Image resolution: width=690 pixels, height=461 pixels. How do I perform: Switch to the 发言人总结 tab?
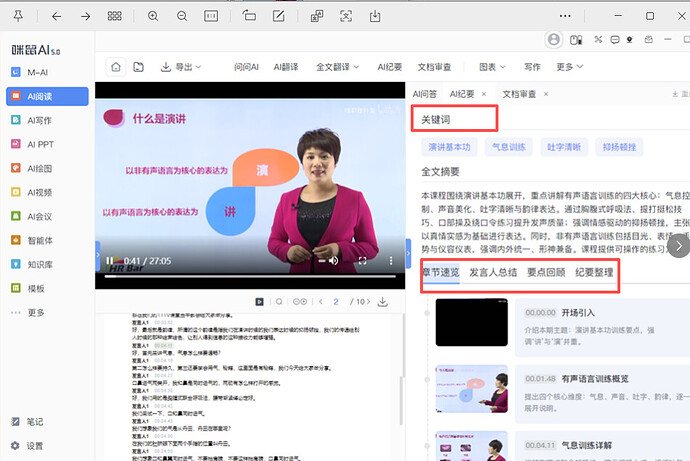click(492, 272)
